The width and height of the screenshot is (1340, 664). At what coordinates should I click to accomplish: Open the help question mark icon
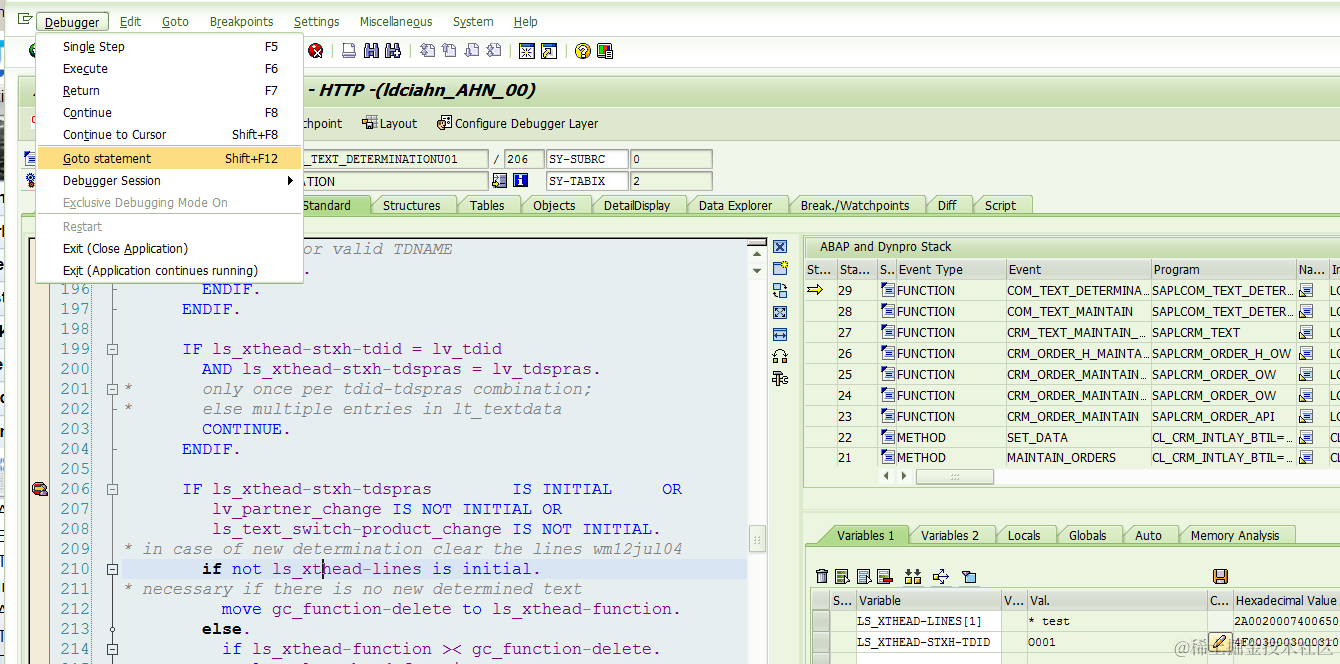[582, 51]
